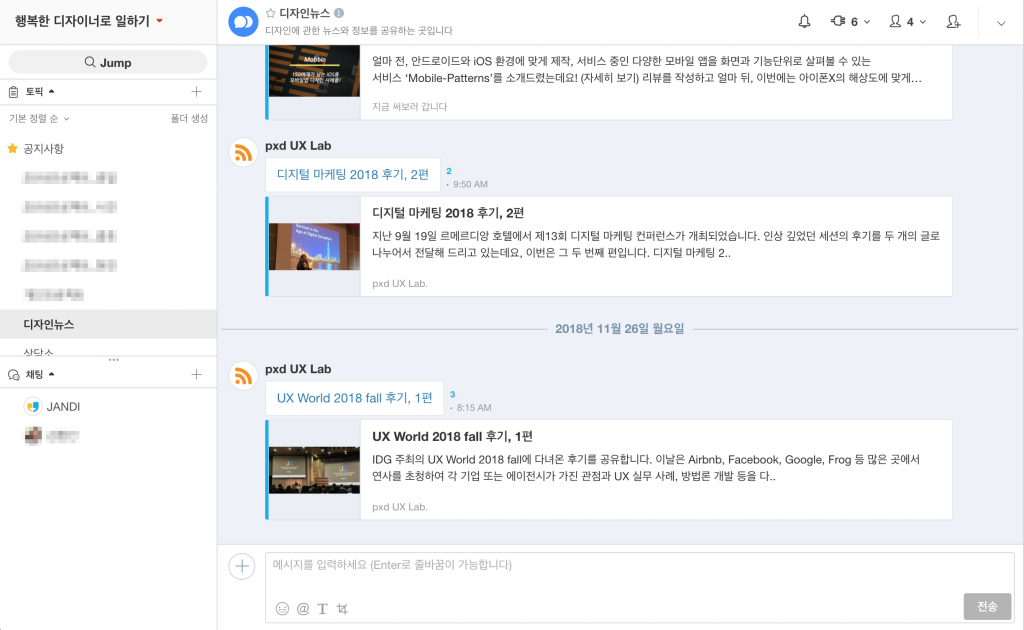
Task: Add a new topic with plus icon
Action: [x=196, y=92]
